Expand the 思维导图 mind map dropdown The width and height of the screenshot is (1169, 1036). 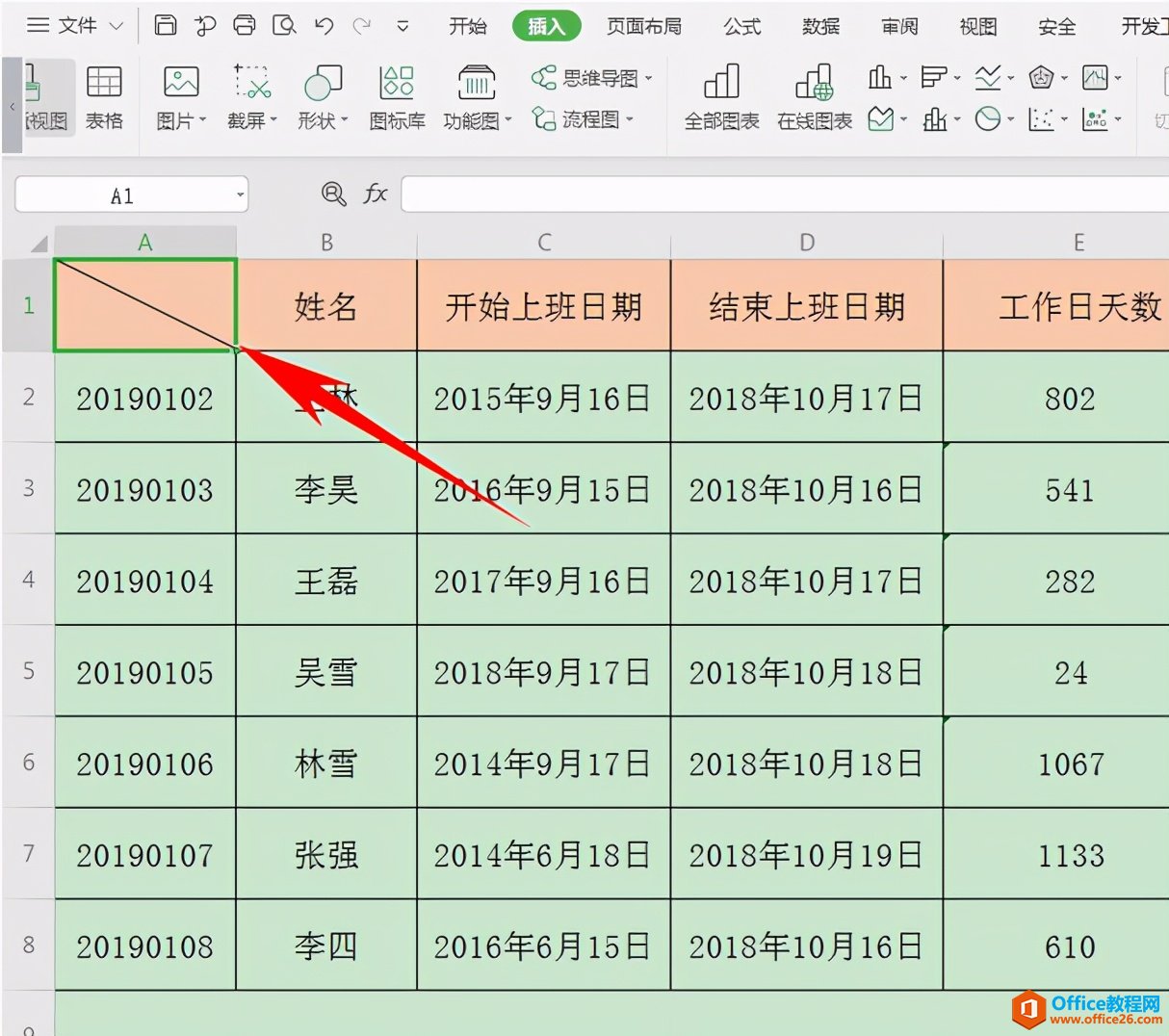(x=592, y=78)
